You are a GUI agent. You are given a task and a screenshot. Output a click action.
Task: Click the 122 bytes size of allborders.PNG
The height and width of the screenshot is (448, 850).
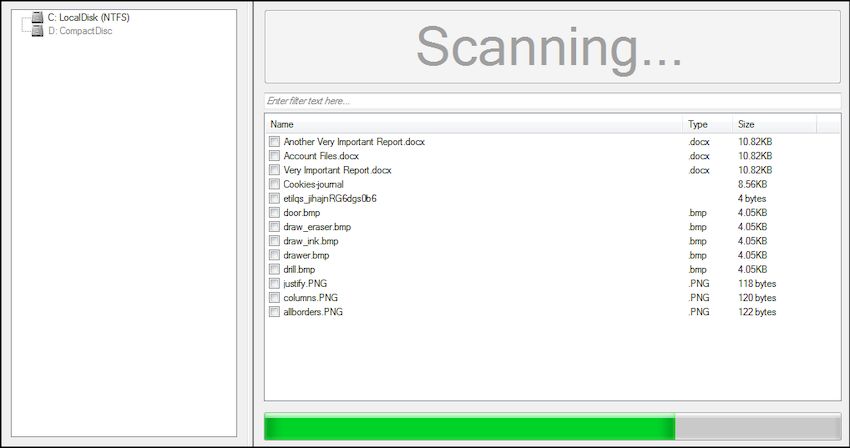tap(757, 312)
